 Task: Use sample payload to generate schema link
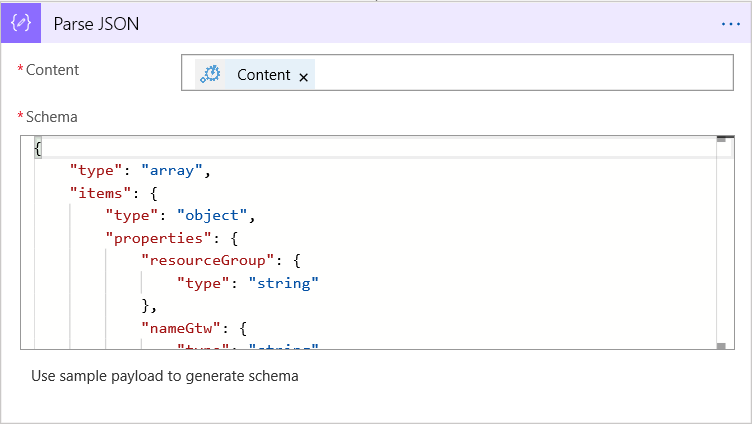[x=165, y=376]
